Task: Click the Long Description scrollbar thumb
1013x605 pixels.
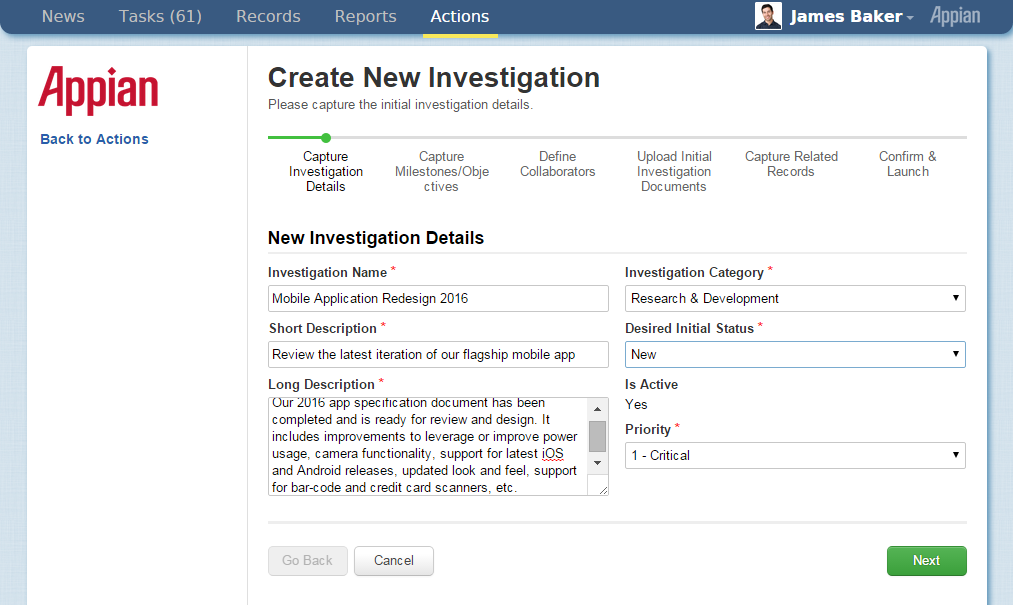Action: (x=597, y=436)
